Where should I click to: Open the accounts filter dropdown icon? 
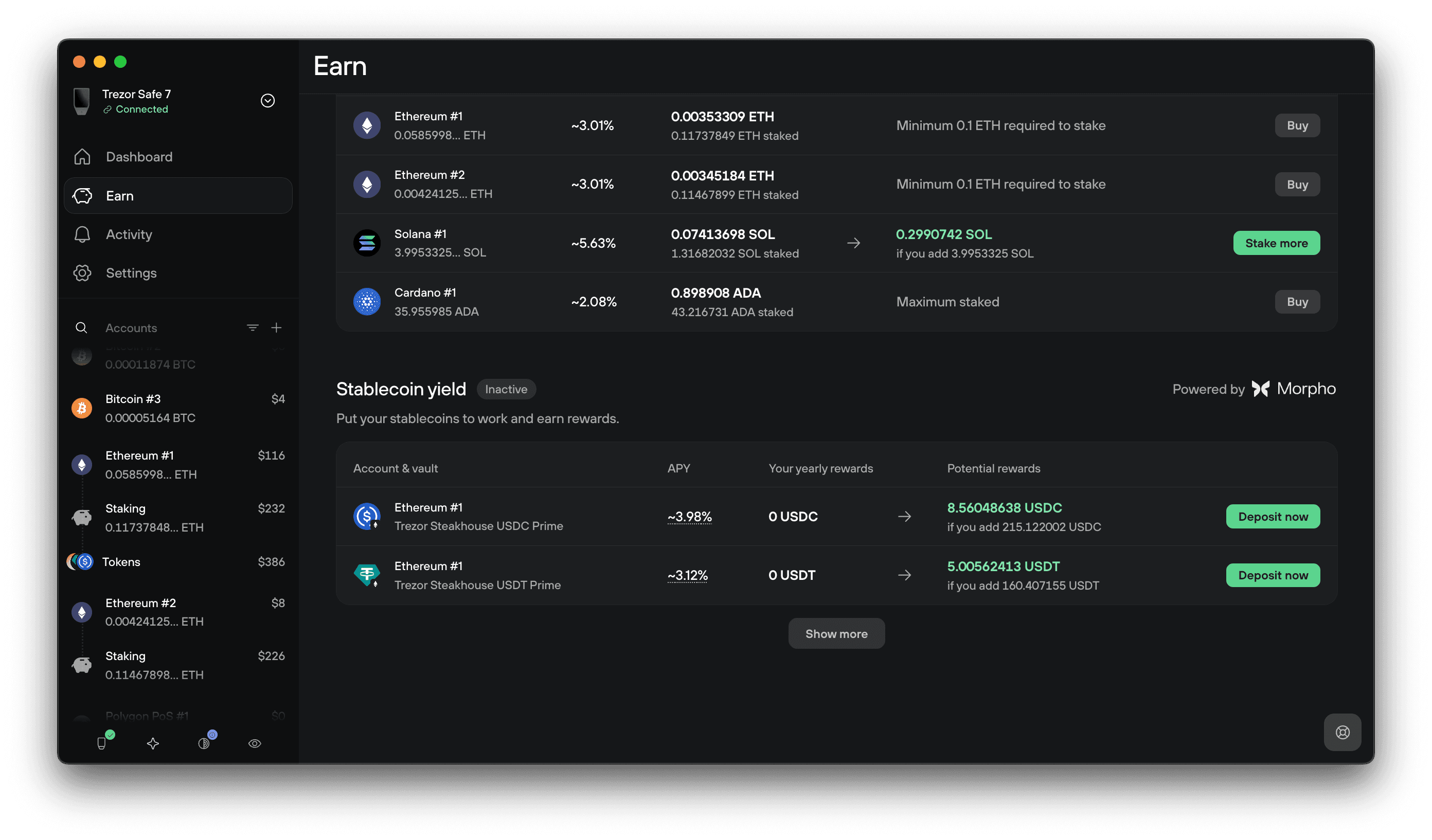pyautogui.click(x=253, y=327)
